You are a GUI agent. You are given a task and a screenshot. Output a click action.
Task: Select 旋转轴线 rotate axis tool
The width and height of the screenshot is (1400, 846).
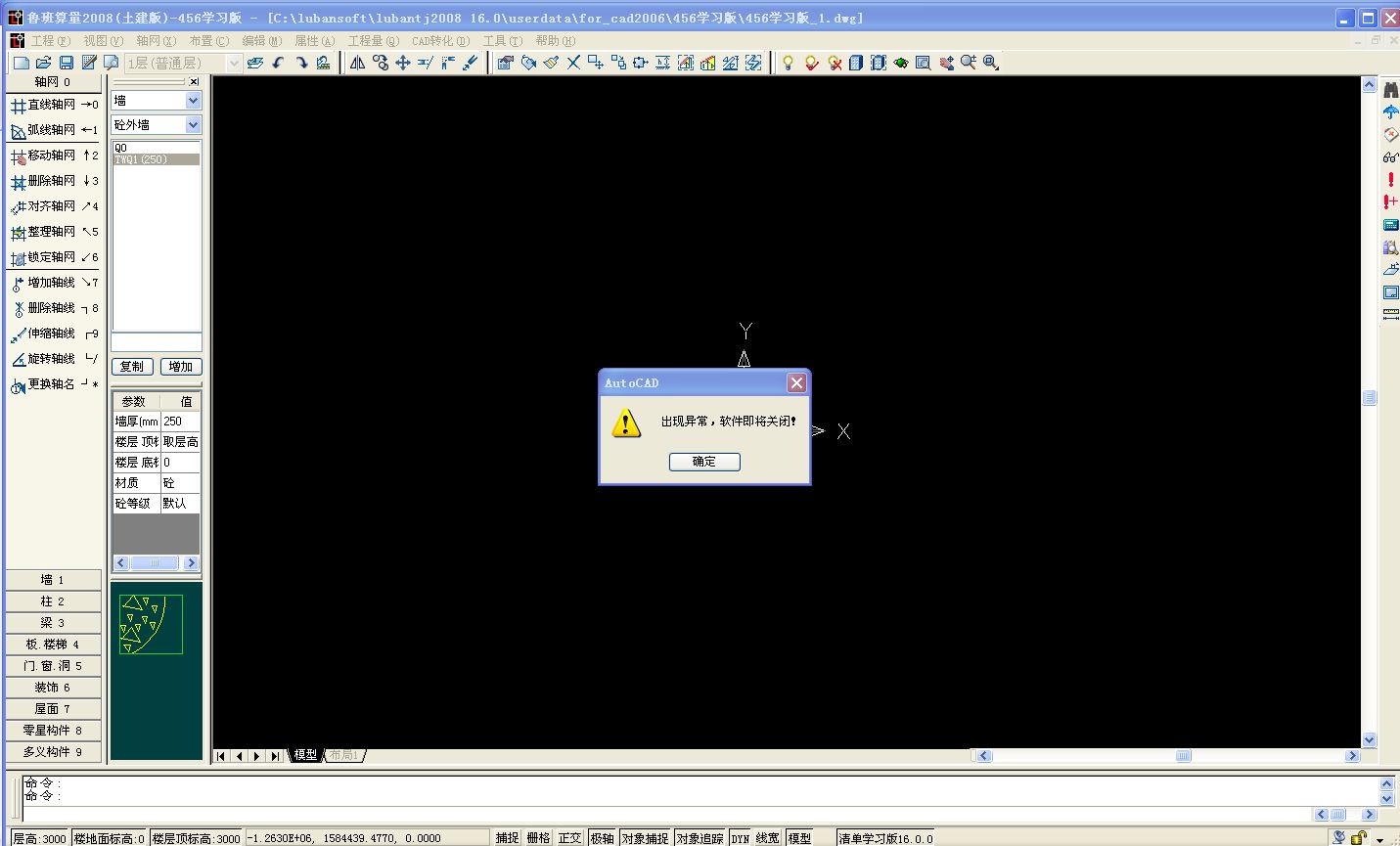[x=54, y=359]
